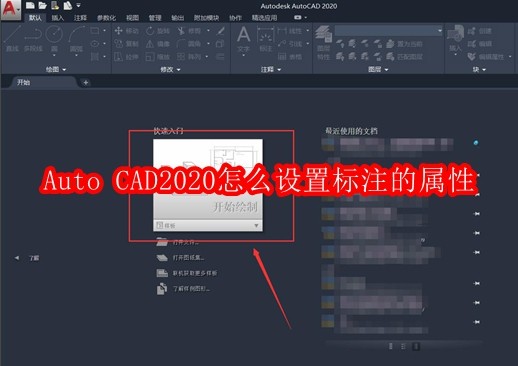Click the Save icon in quick access toolbar
The width and height of the screenshot is (518, 366).
click(55, 5)
